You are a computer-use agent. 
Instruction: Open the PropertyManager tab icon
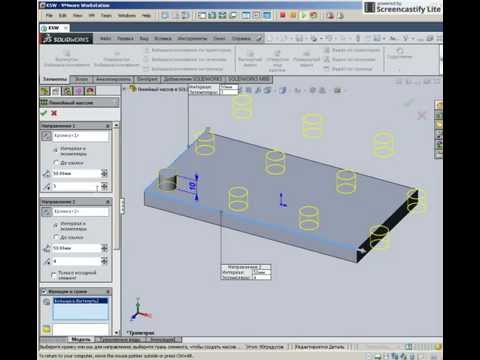(56, 91)
